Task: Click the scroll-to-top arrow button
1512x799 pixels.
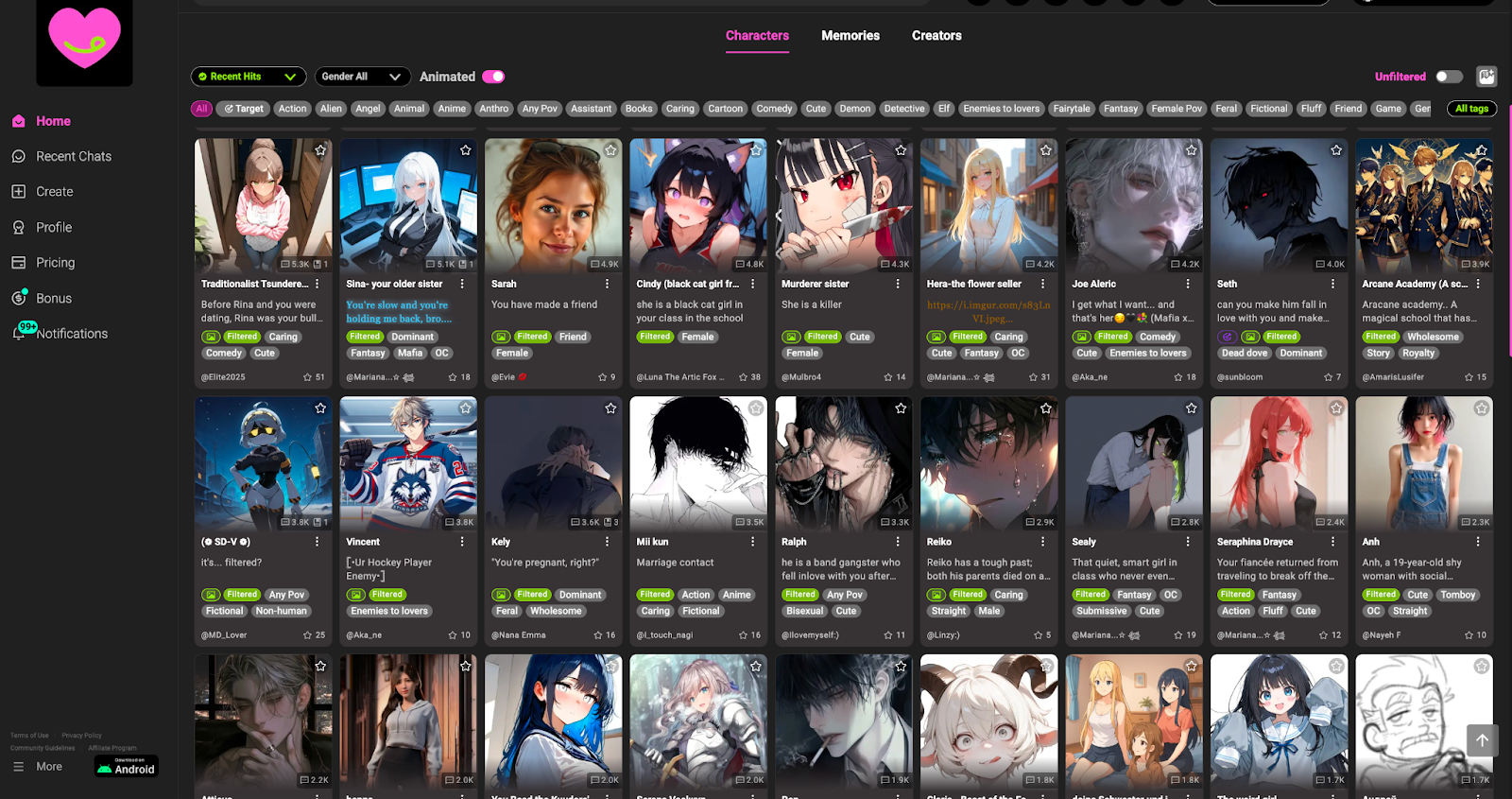Action: pos(1482,740)
